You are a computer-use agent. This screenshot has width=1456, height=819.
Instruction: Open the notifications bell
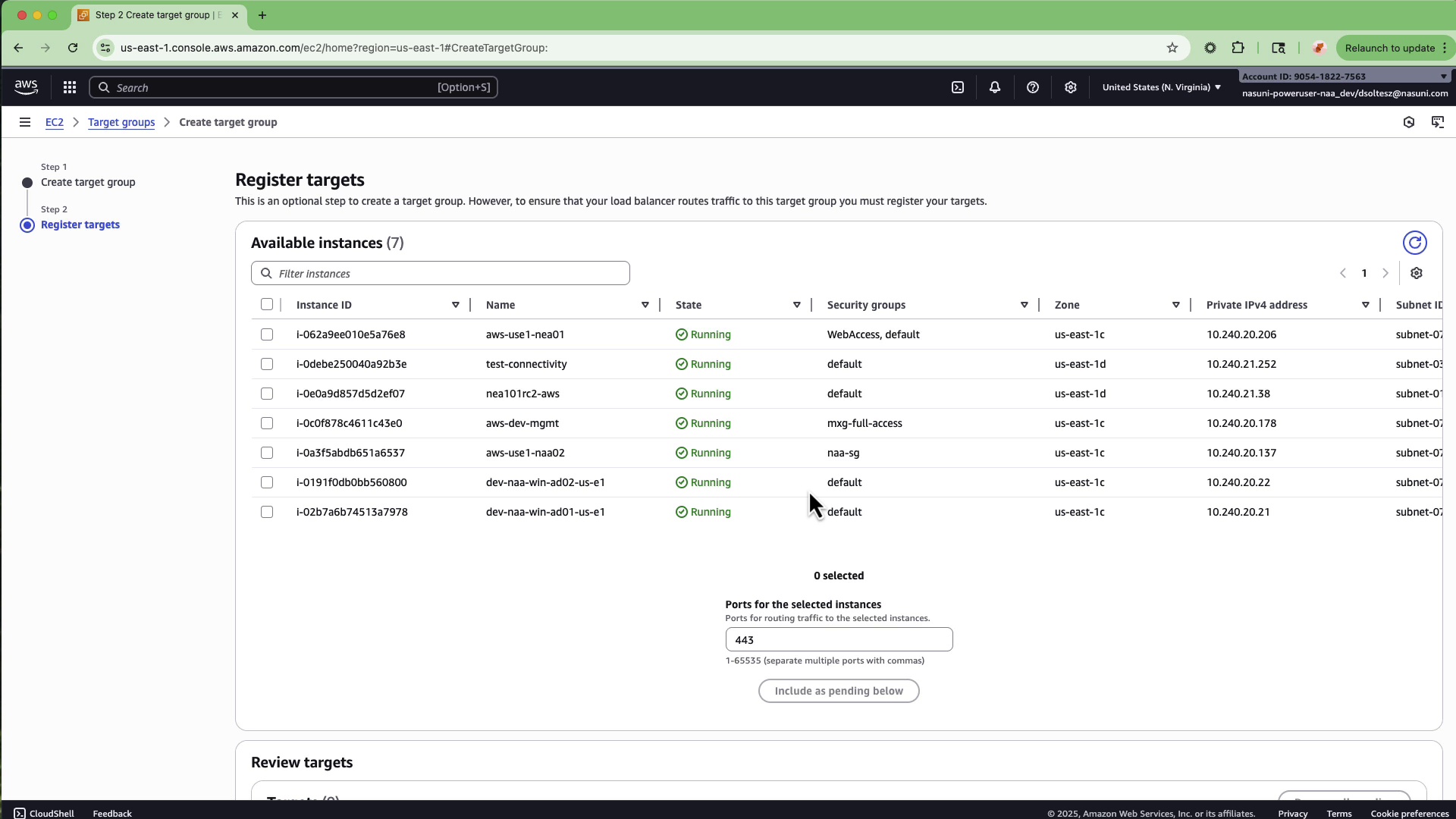pyautogui.click(x=995, y=87)
